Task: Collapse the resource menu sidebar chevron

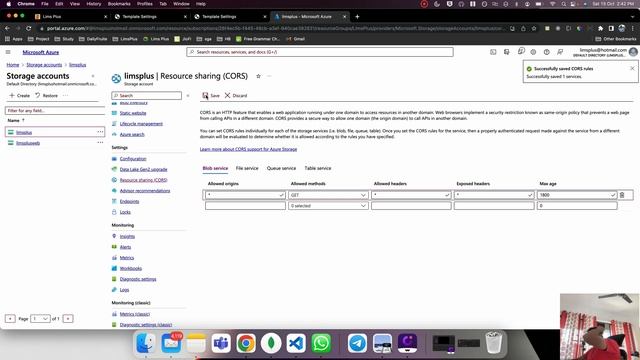Action: (188, 96)
